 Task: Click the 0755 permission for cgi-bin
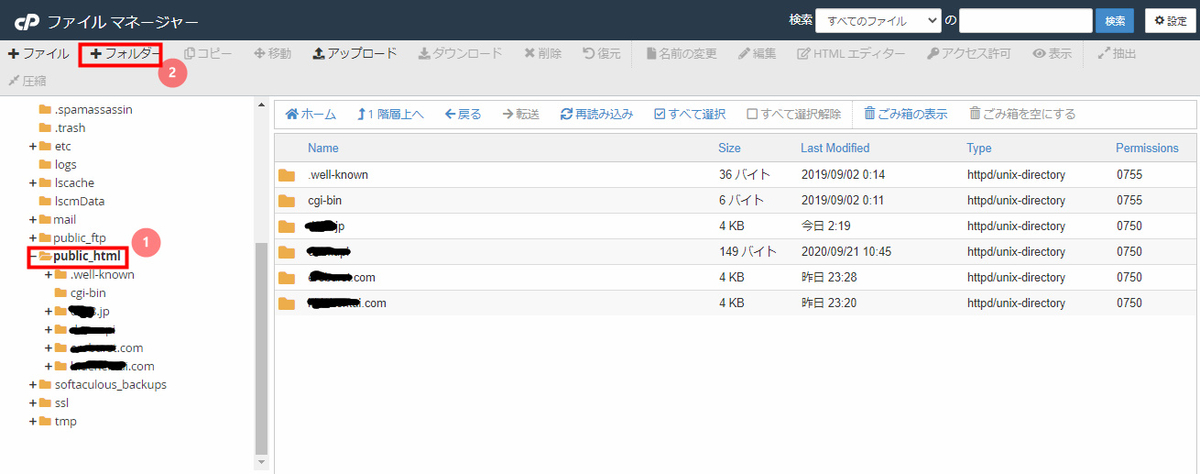[x=1129, y=200]
